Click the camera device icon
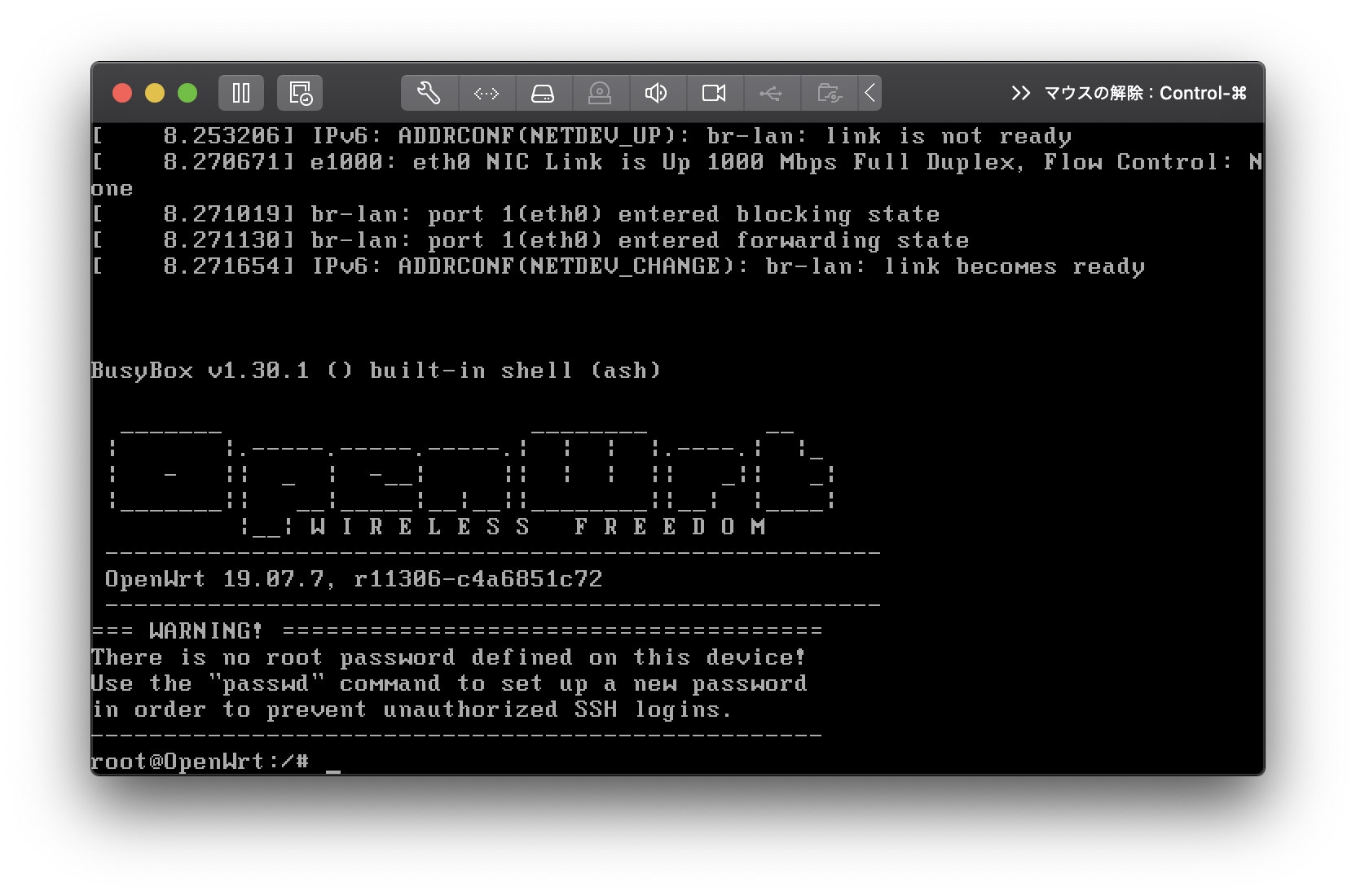This screenshot has width=1356, height=896. pos(714,93)
